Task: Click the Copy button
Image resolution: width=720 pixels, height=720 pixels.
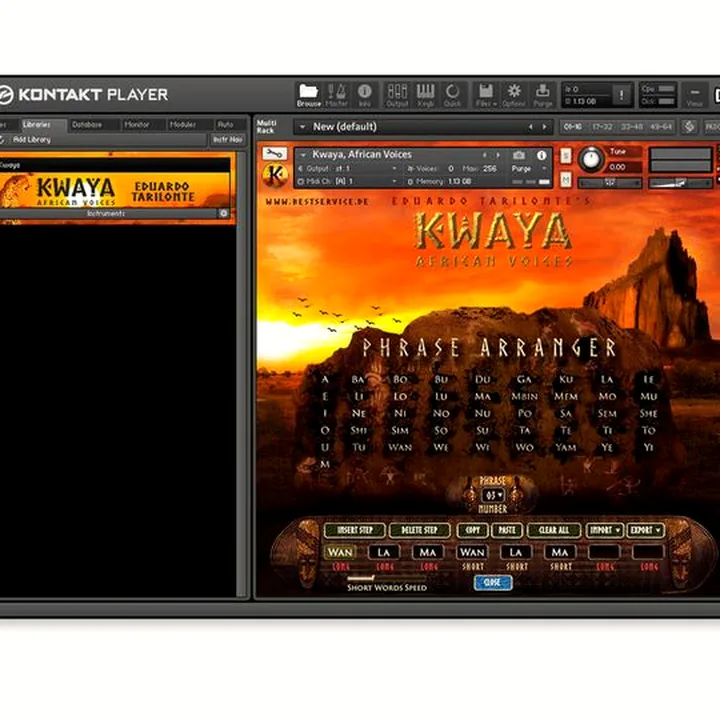Action: pos(472,530)
